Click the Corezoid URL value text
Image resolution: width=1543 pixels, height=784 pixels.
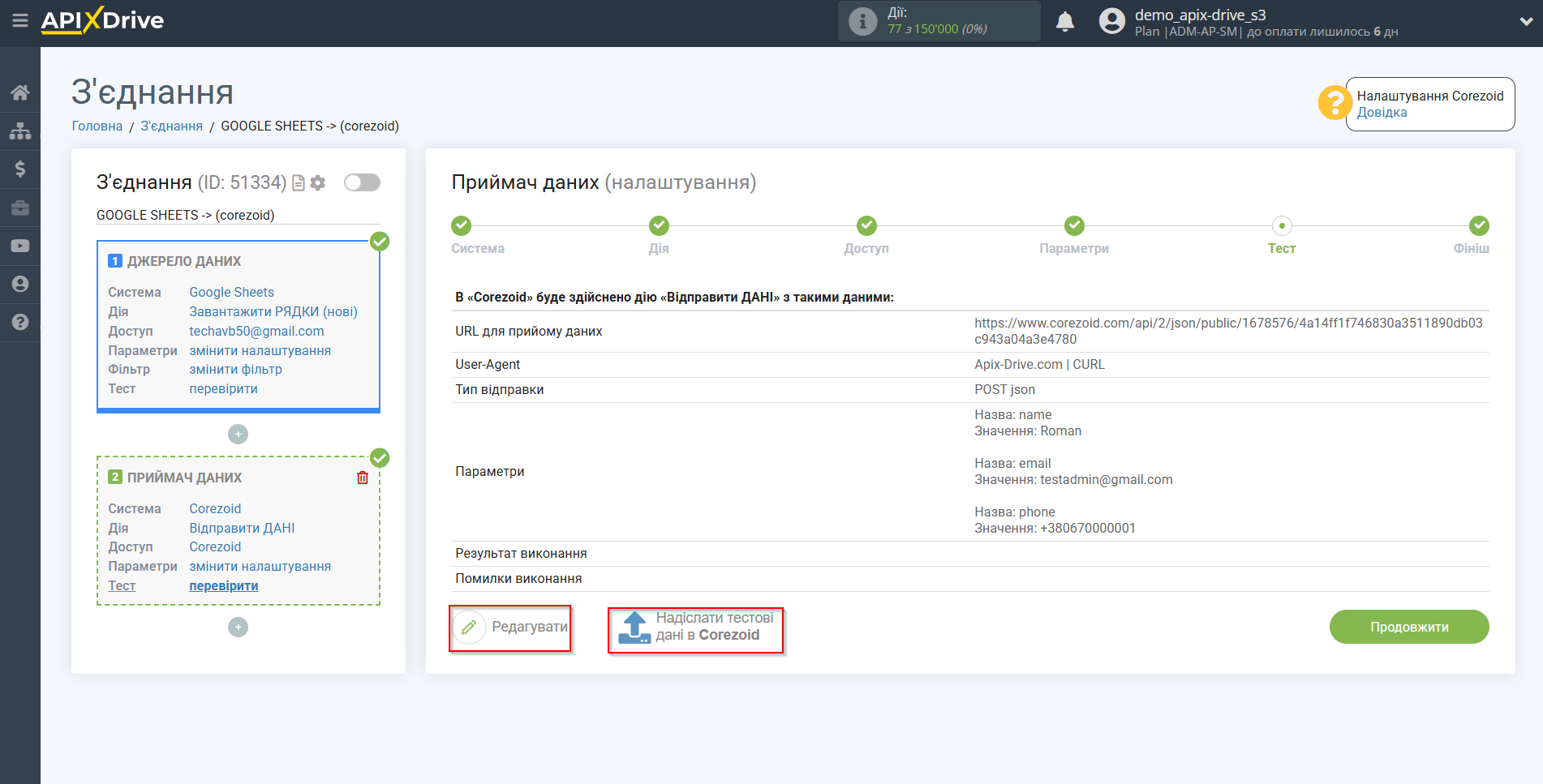[x=1228, y=331]
